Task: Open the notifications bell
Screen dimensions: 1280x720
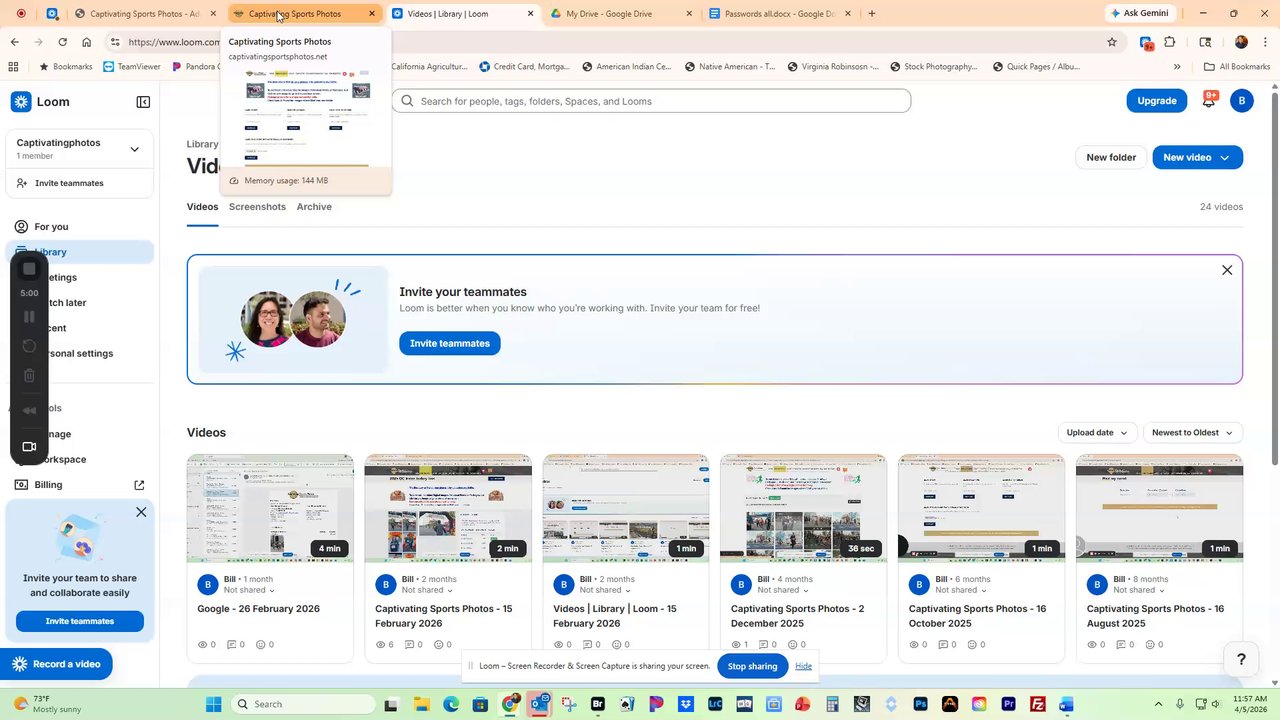Action: click(x=1209, y=101)
